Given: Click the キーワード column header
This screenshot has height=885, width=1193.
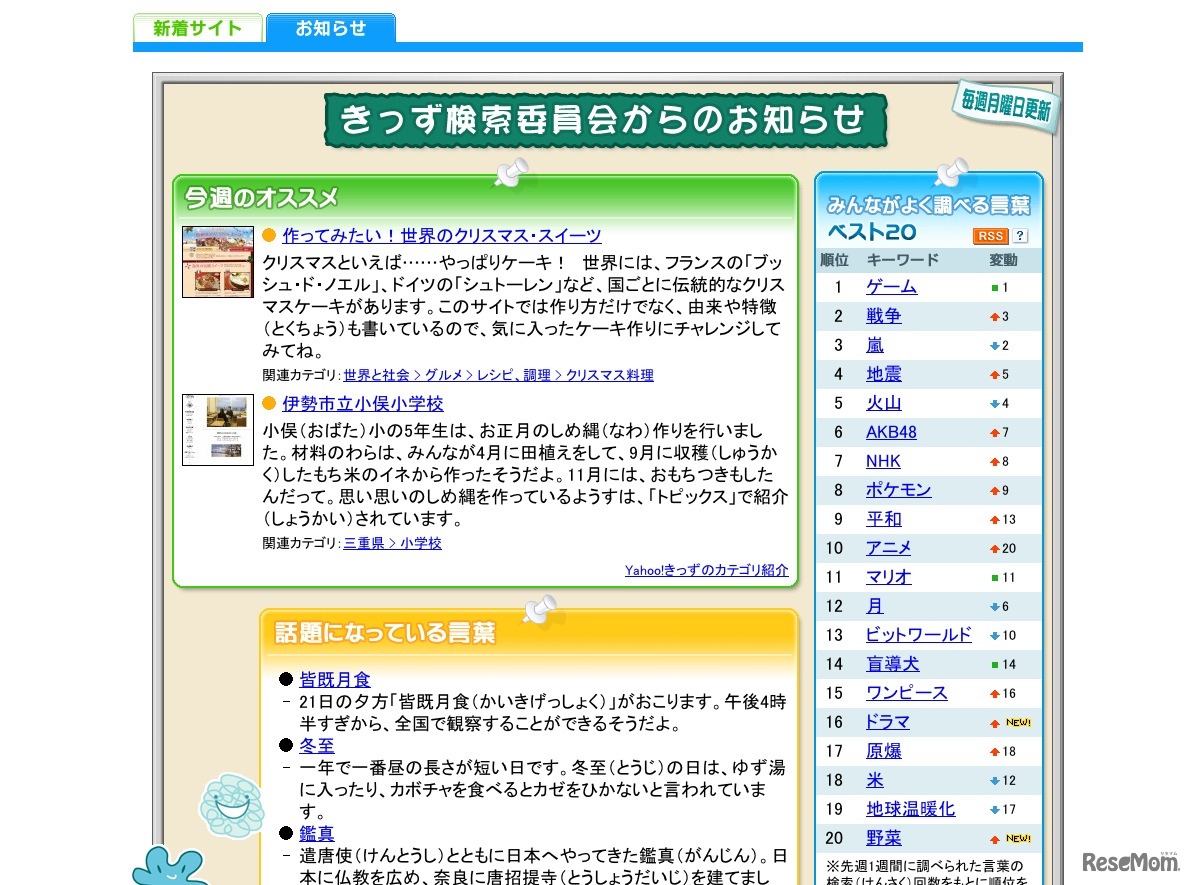Looking at the screenshot, I should coord(902,260).
